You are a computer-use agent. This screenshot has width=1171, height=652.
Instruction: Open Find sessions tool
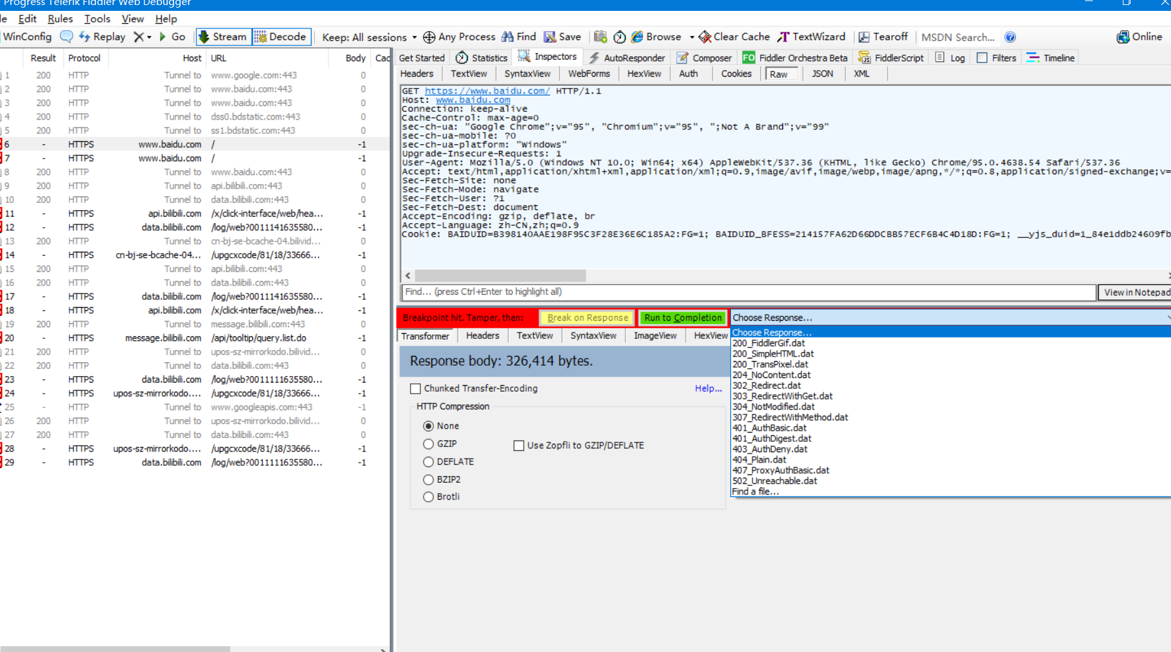click(x=519, y=37)
